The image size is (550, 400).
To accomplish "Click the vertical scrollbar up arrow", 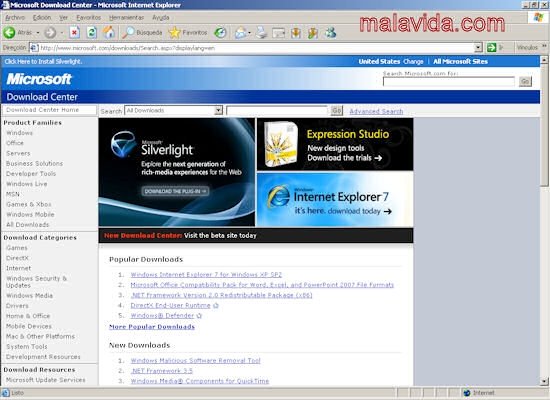I will (x=544, y=60).
